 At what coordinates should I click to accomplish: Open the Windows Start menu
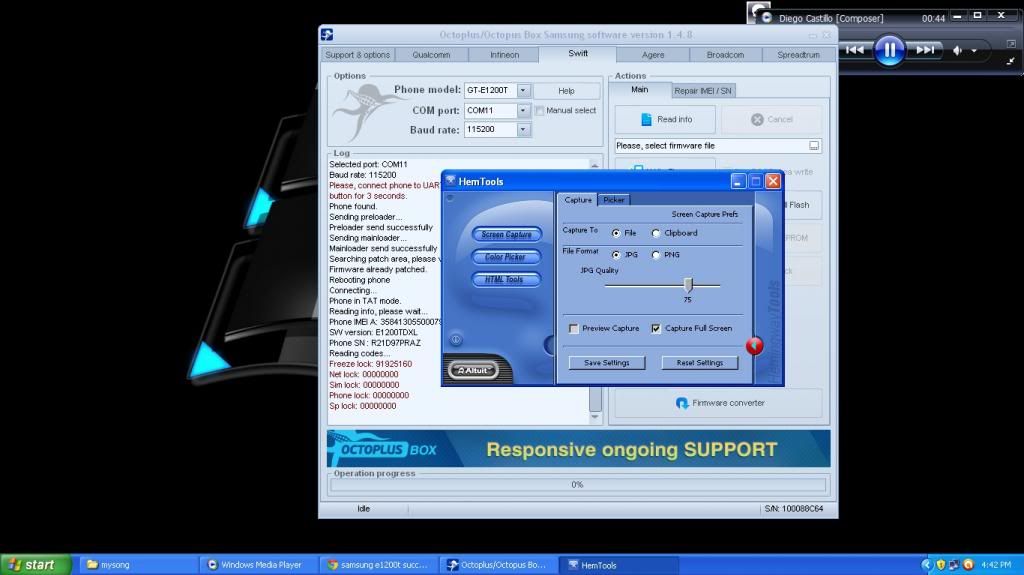point(35,565)
